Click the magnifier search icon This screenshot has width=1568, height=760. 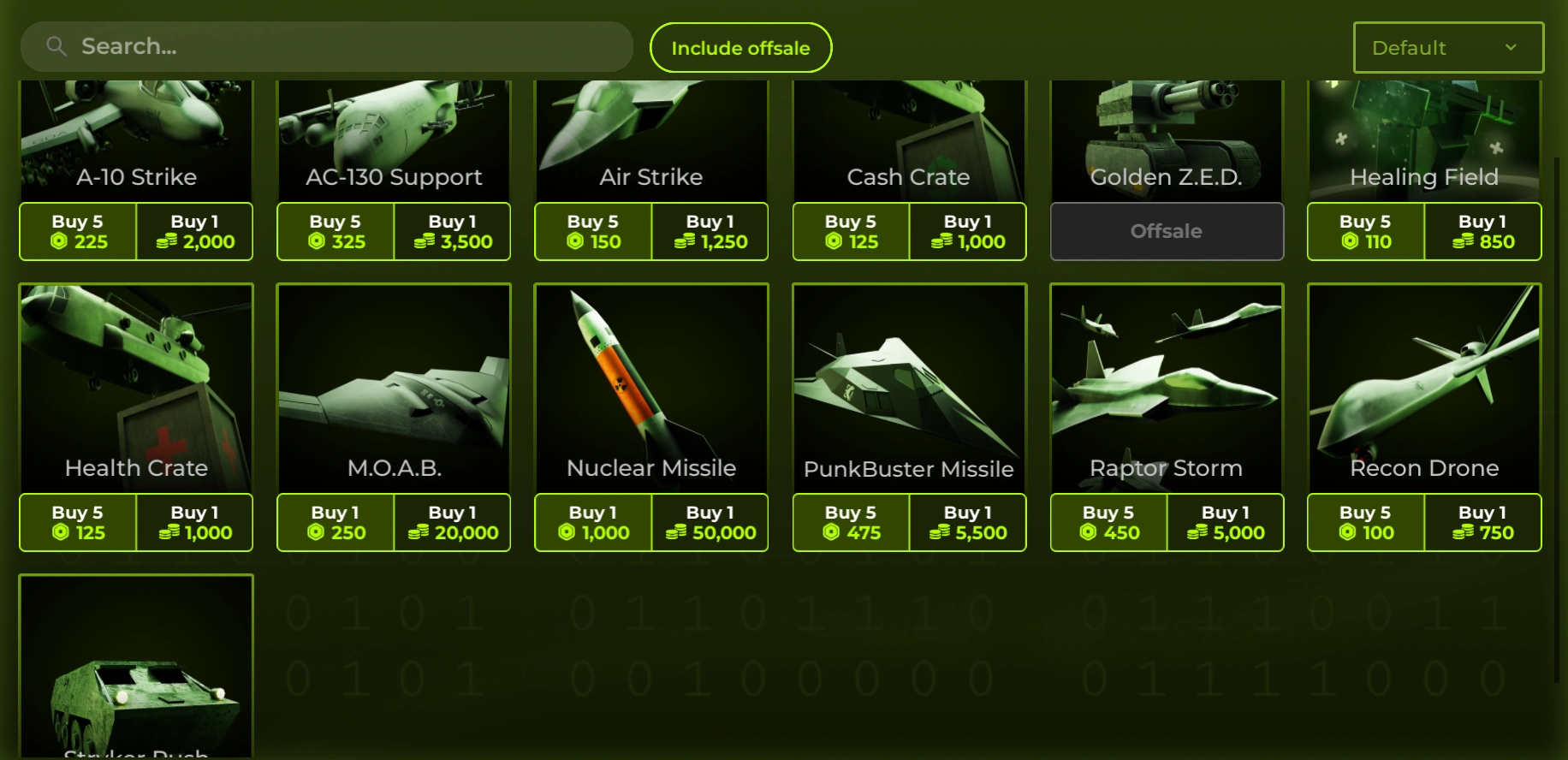pos(56,46)
